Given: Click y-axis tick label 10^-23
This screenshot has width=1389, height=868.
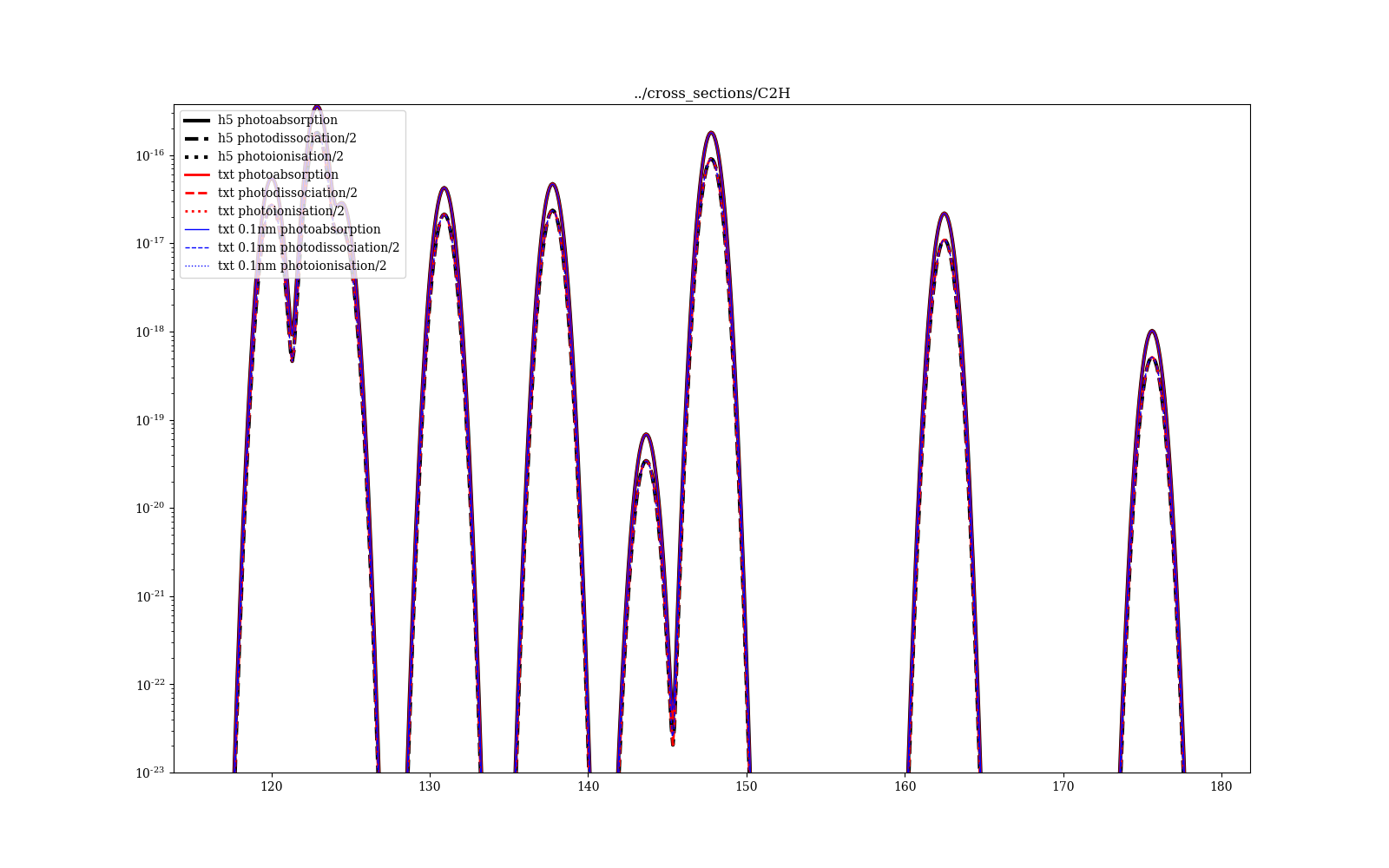Looking at the screenshot, I should pos(149,772).
